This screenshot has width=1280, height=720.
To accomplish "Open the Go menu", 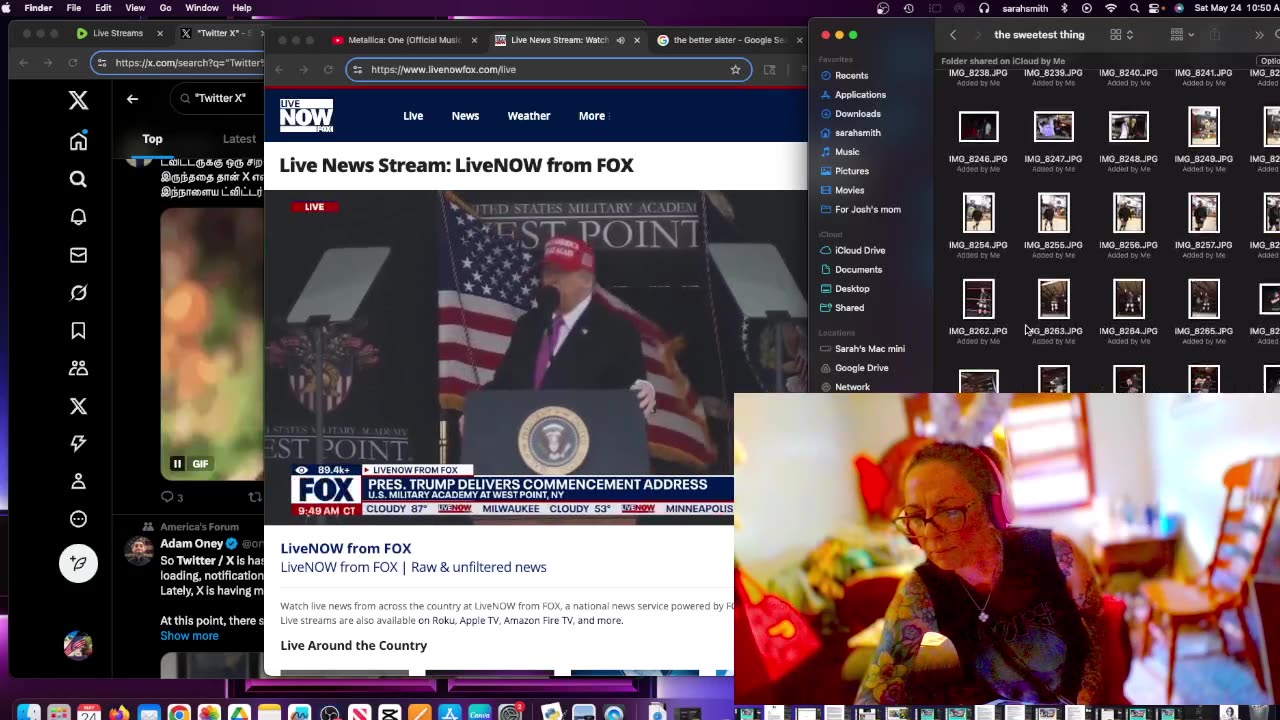I will 166,8.
